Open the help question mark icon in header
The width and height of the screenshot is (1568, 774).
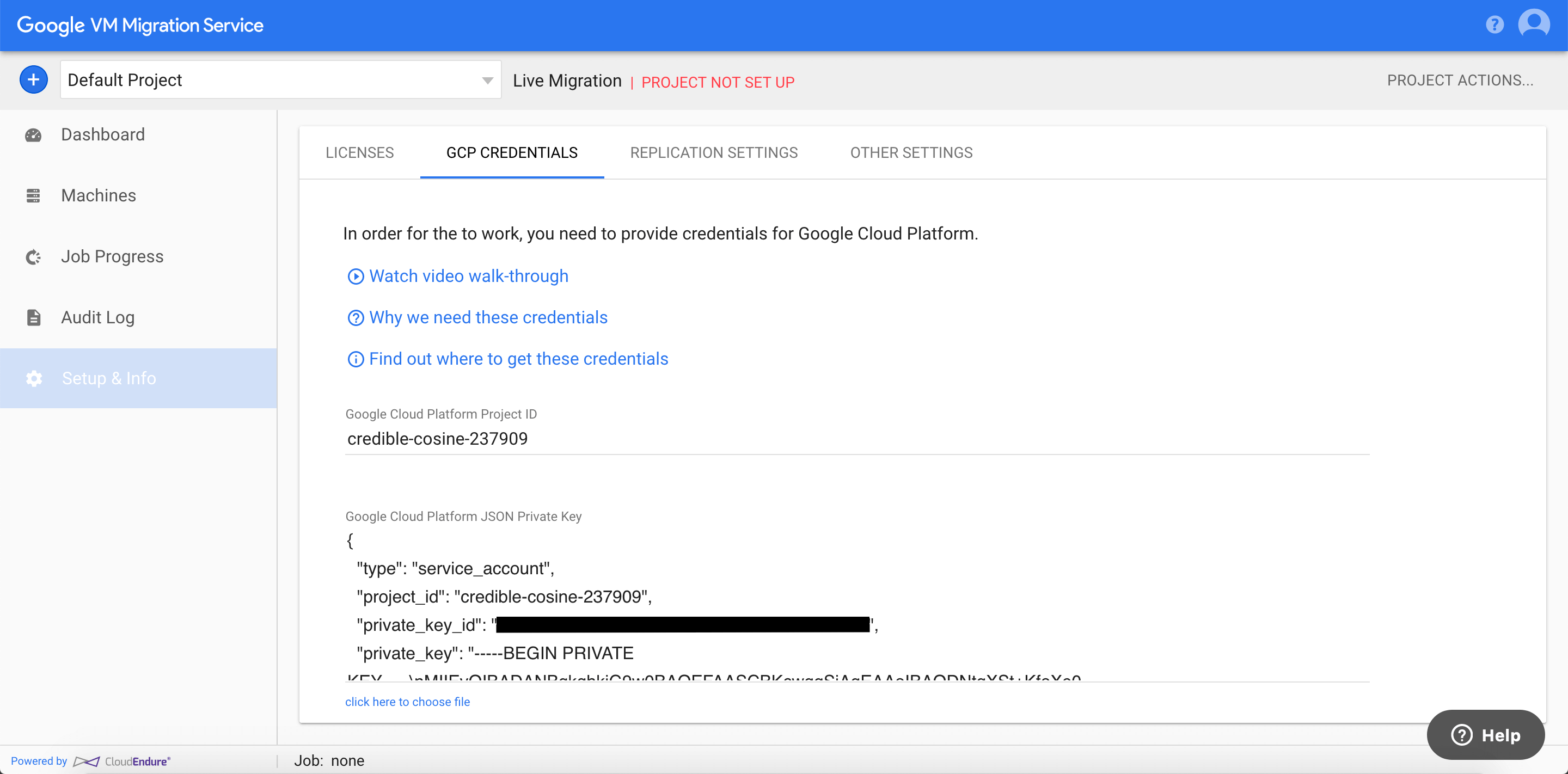(x=1494, y=25)
